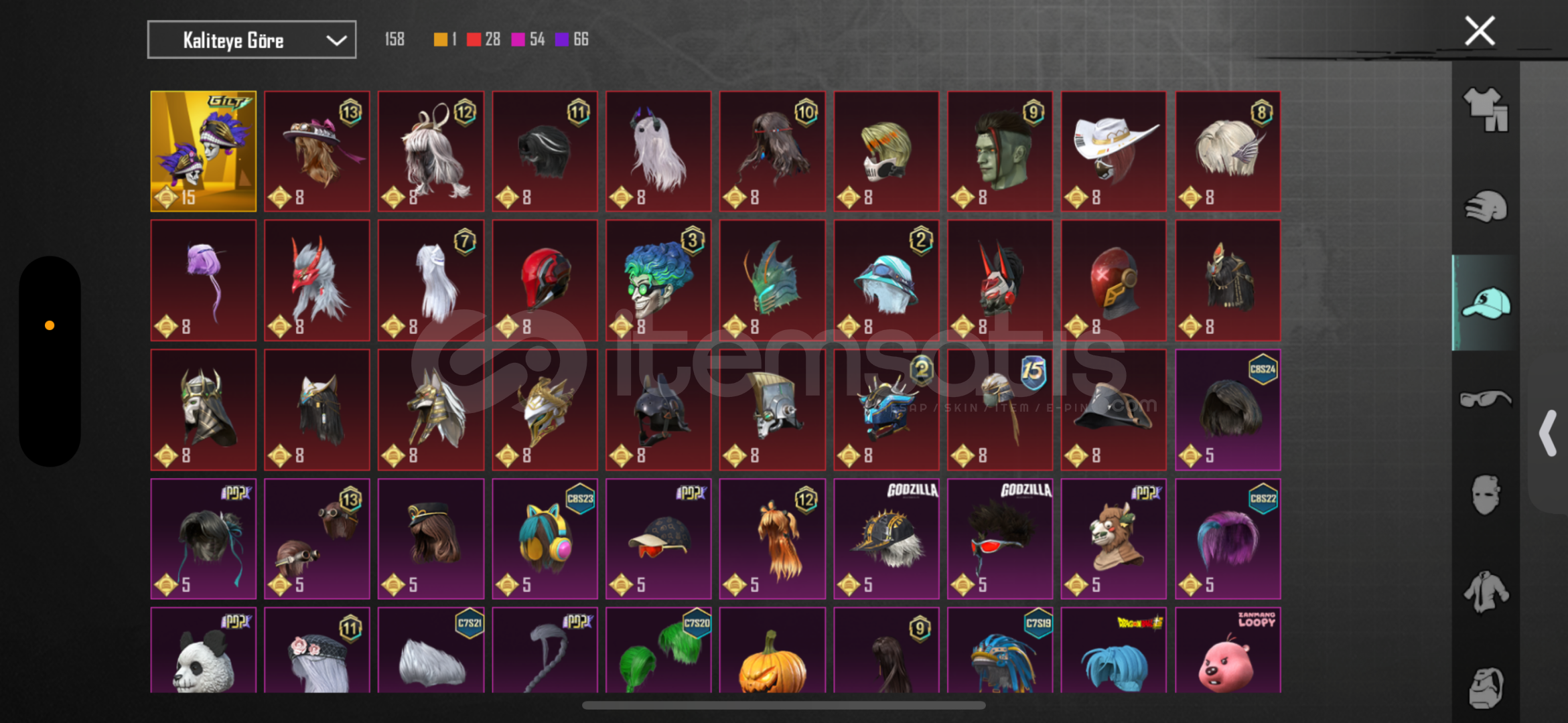Screen dimensions: 1568x723
Task: Click the dropdown chevron arrow
Action: click(x=336, y=41)
